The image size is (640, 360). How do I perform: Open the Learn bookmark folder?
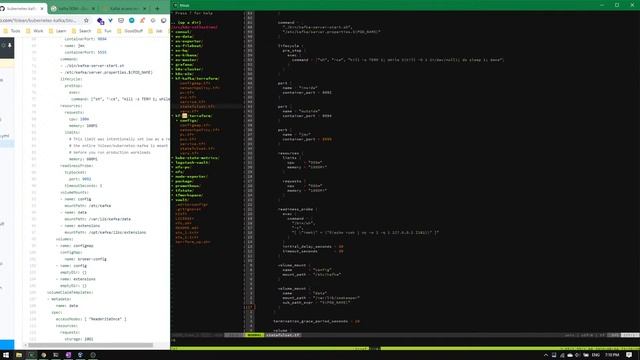(58, 31)
